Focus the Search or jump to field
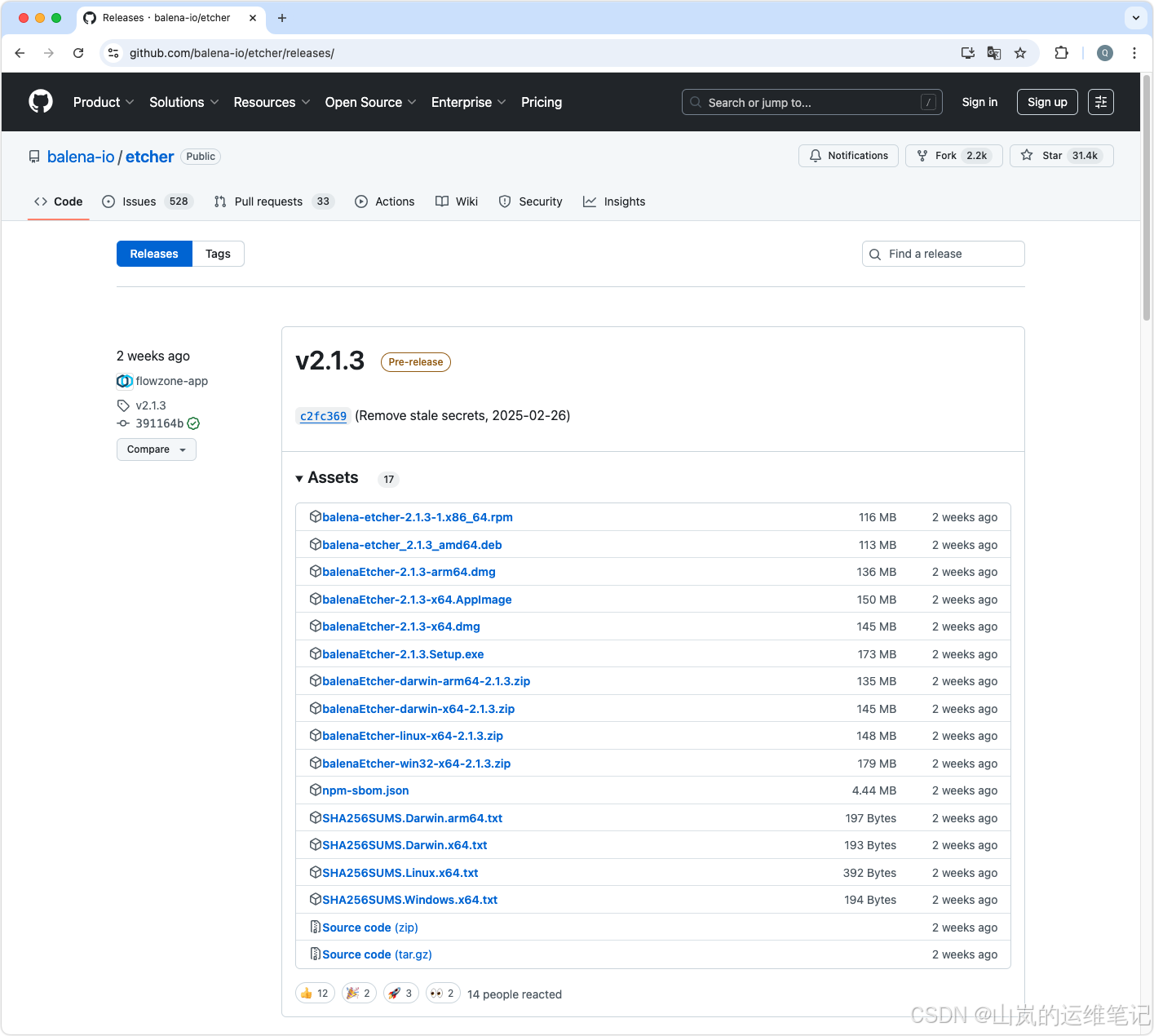Viewport: 1154px width, 1036px height. pos(812,102)
